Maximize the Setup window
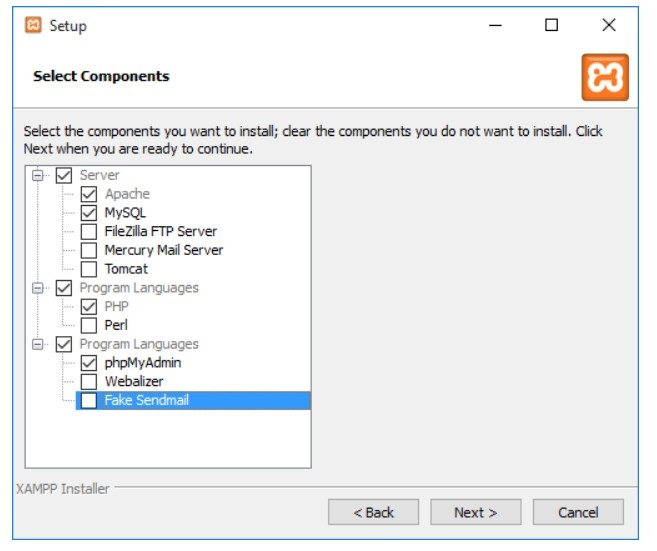The width and height of the screenshot is (657, 551). (x=551, y=25)
